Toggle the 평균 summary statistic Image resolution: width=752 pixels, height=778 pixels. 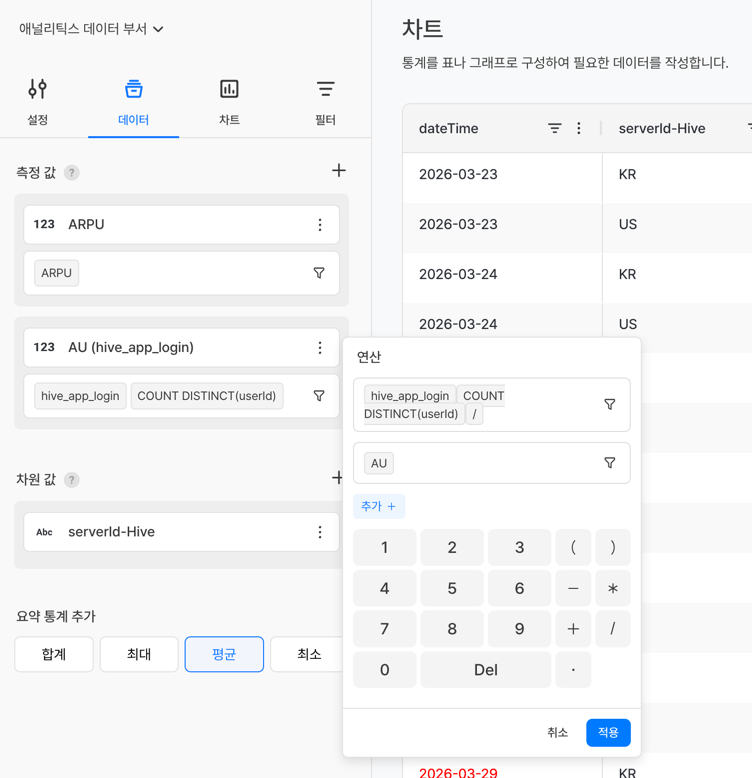(x=224, y=654)
